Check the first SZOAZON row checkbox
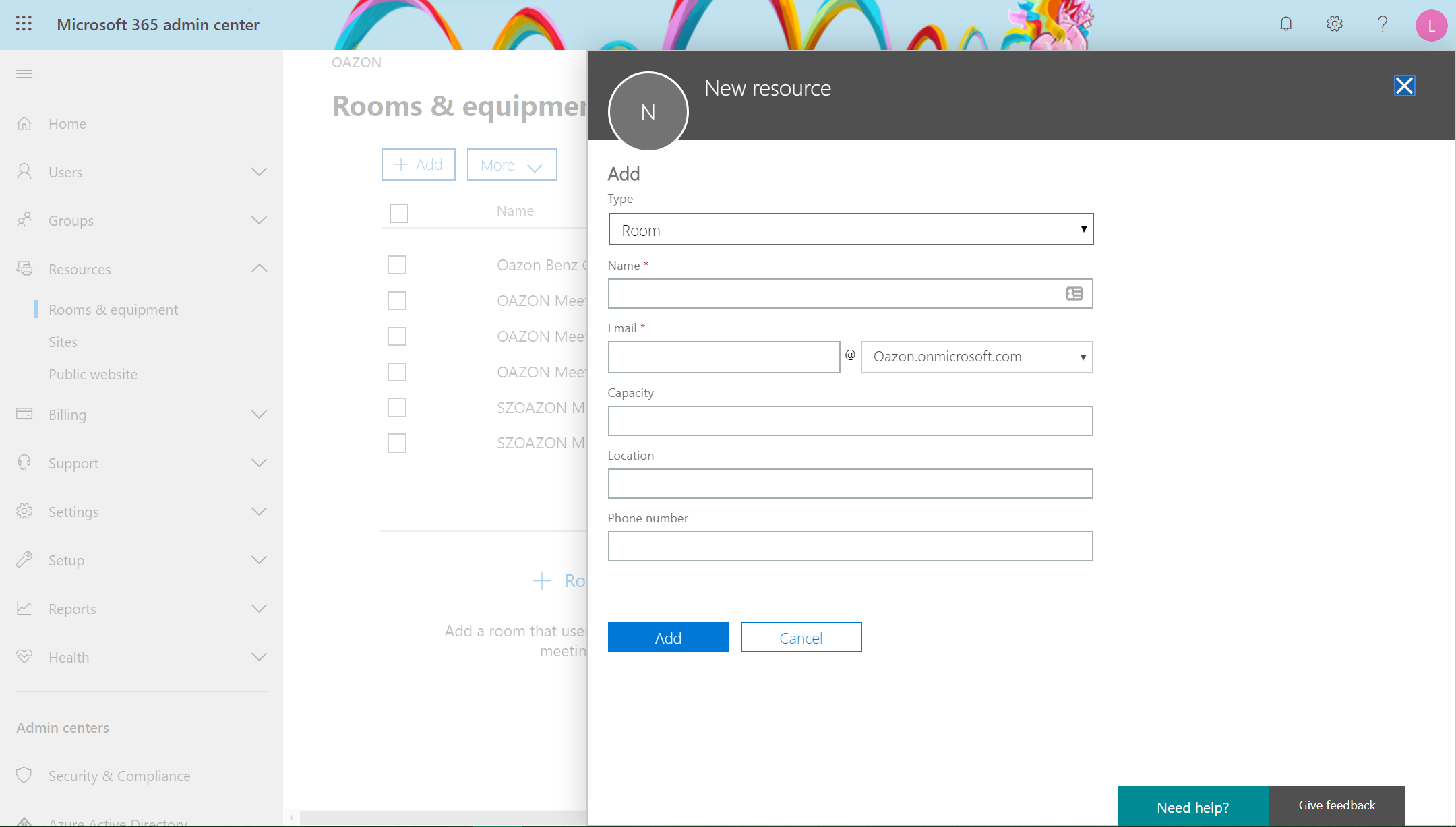 click(x=397, y=407)
